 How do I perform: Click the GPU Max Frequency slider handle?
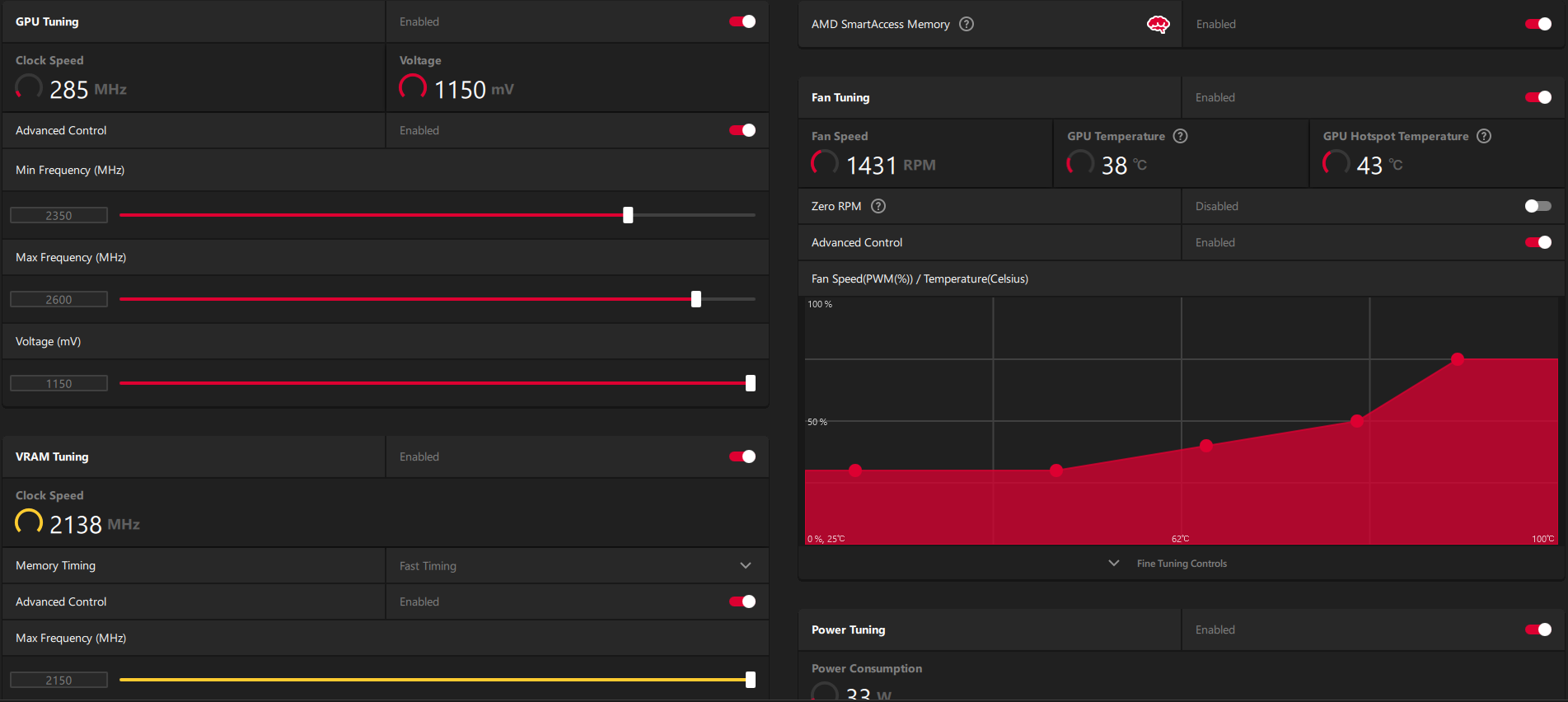[x=696, y=299]
